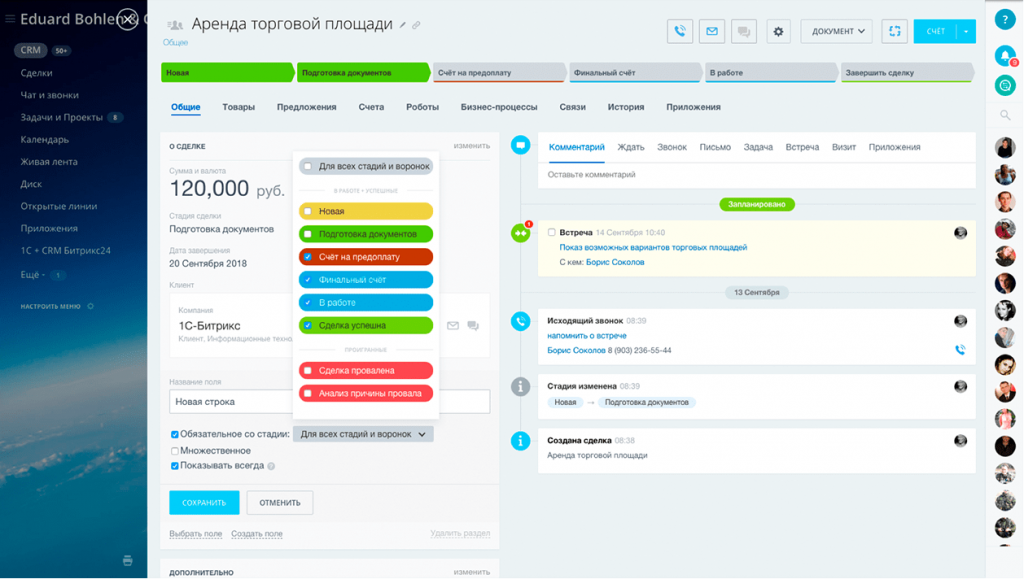This screenshot has width=1024, height=579.
Task: Switch to the Товары tab
Action: [x=238, y=107]
